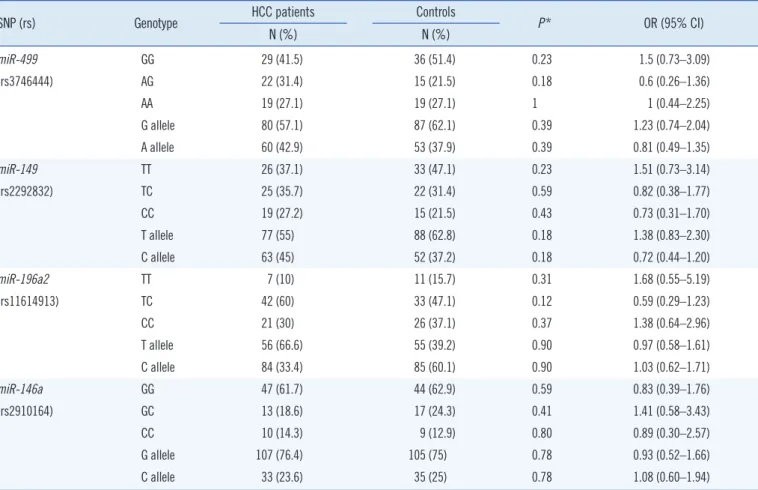
Task: Select the miR-146a SNP label
Action: (x=21, y=389)
